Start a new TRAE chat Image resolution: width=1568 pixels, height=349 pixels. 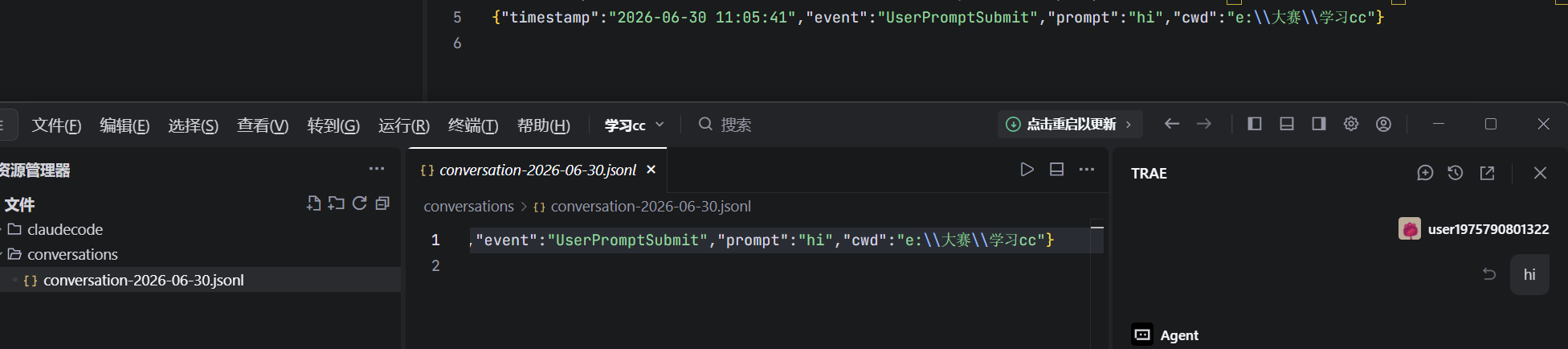pyautogui.click(x=1425, y=173)
